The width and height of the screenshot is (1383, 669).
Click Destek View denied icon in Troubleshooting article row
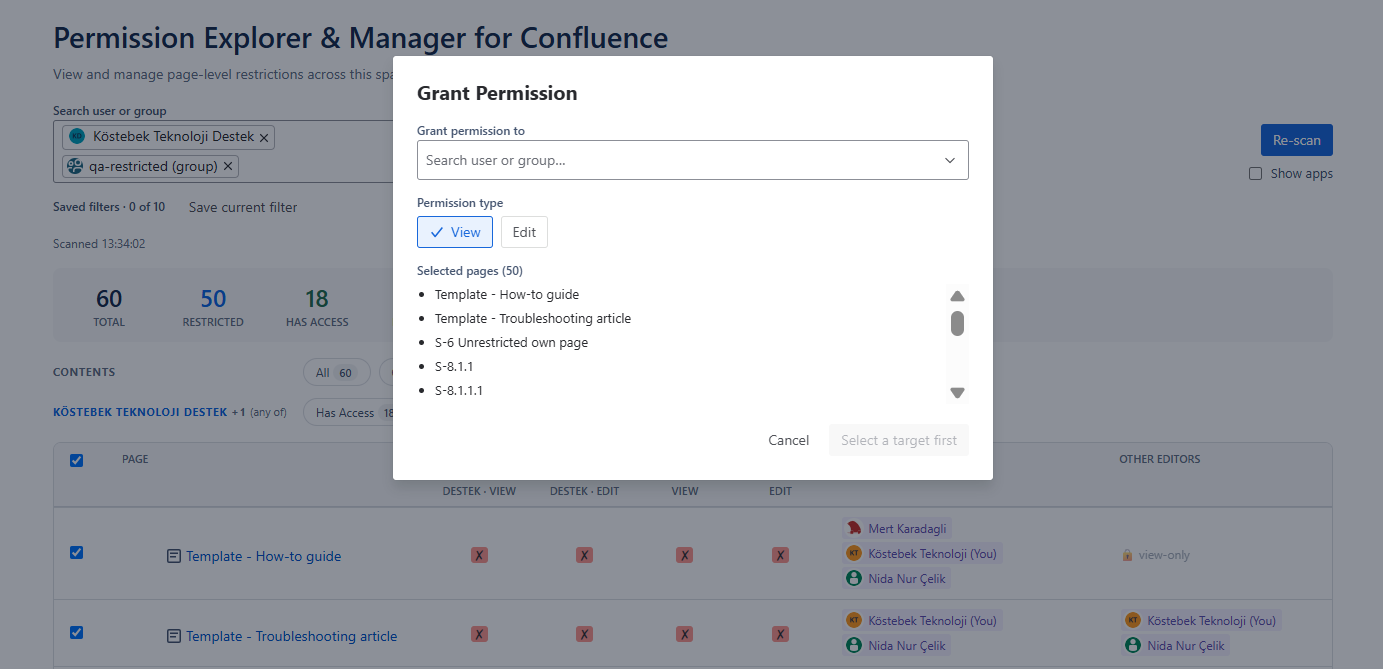(479, 634)
